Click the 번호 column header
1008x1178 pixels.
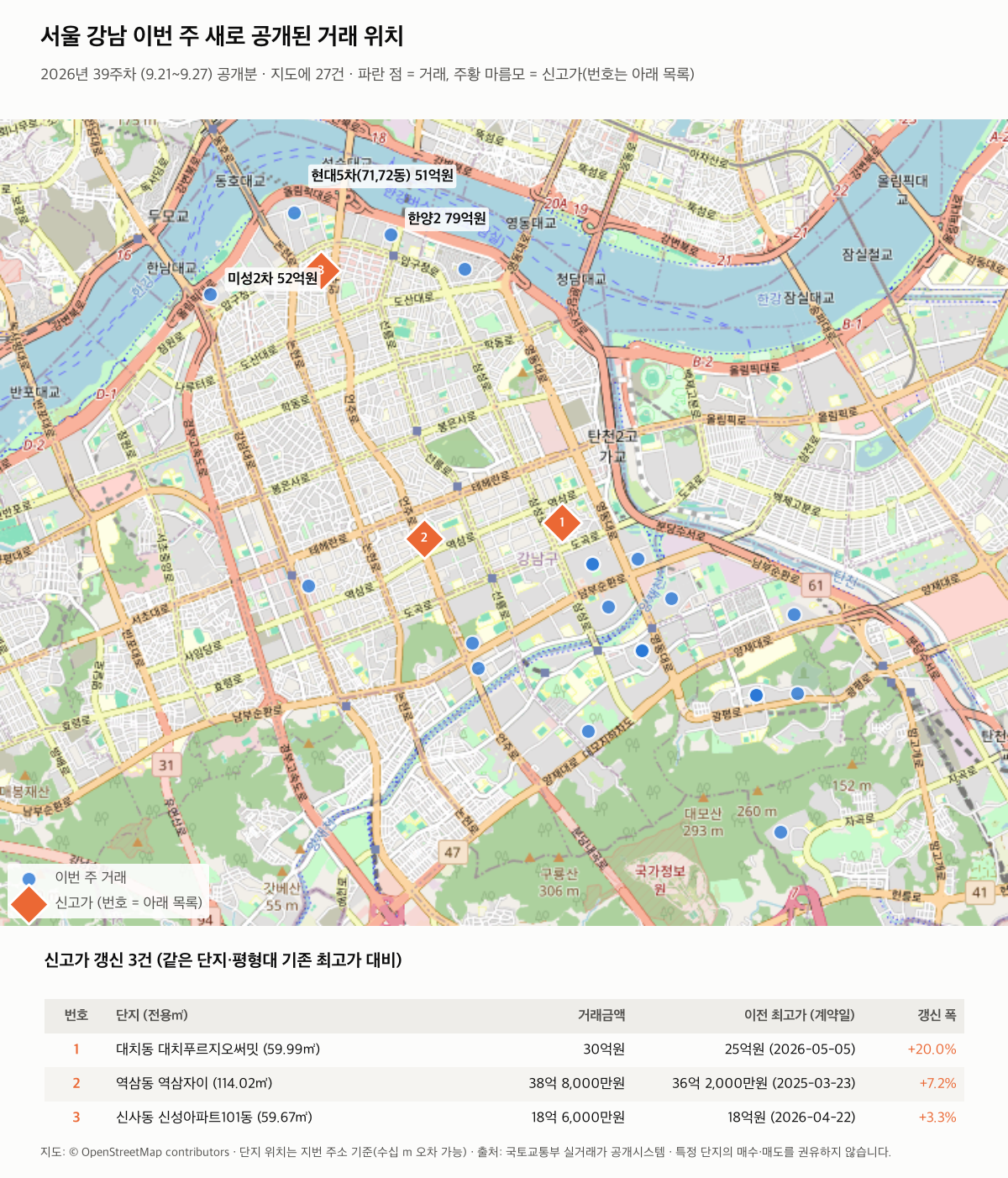click(76, 1015)
